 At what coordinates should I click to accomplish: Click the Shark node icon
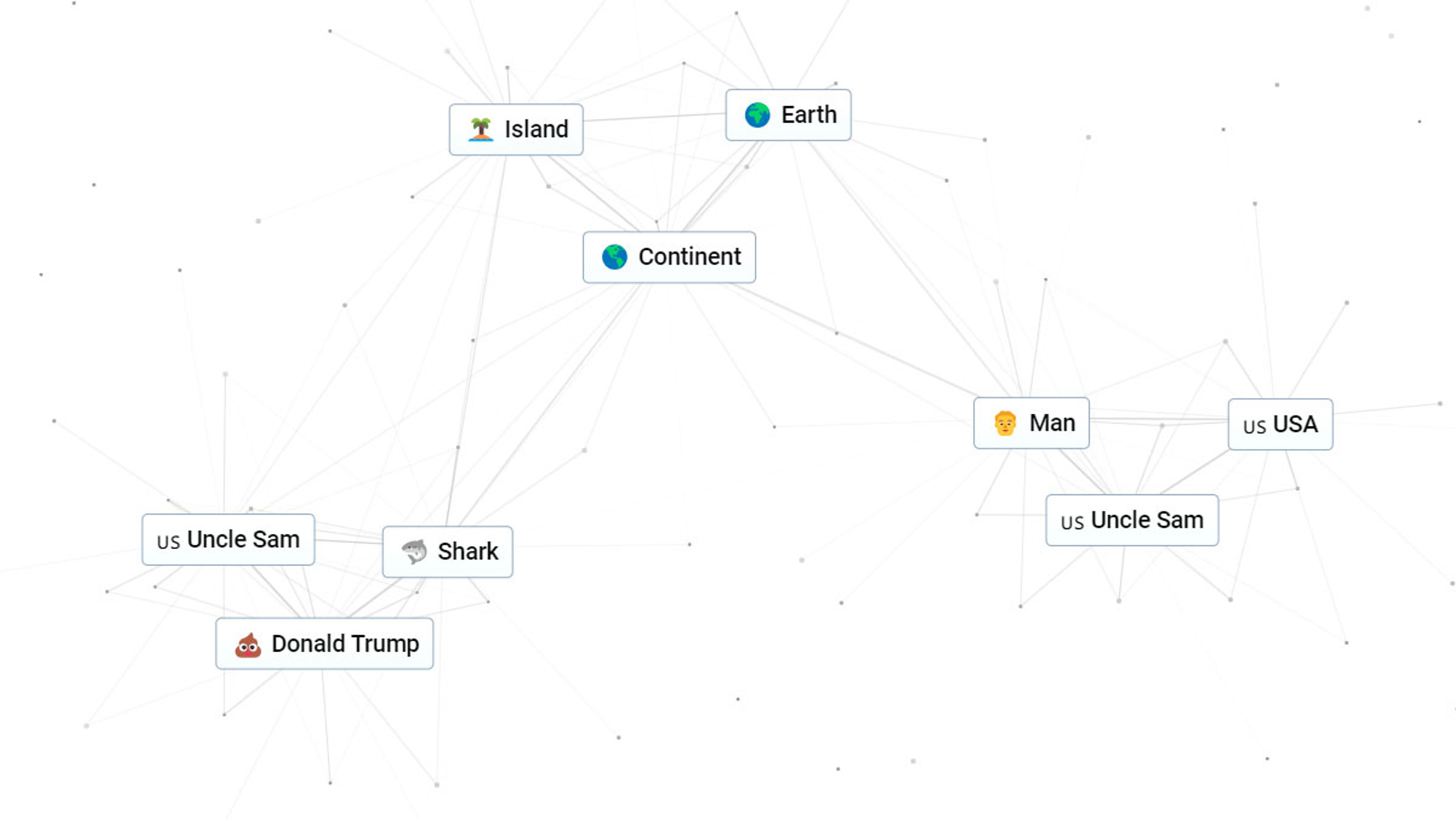[414, 551]
